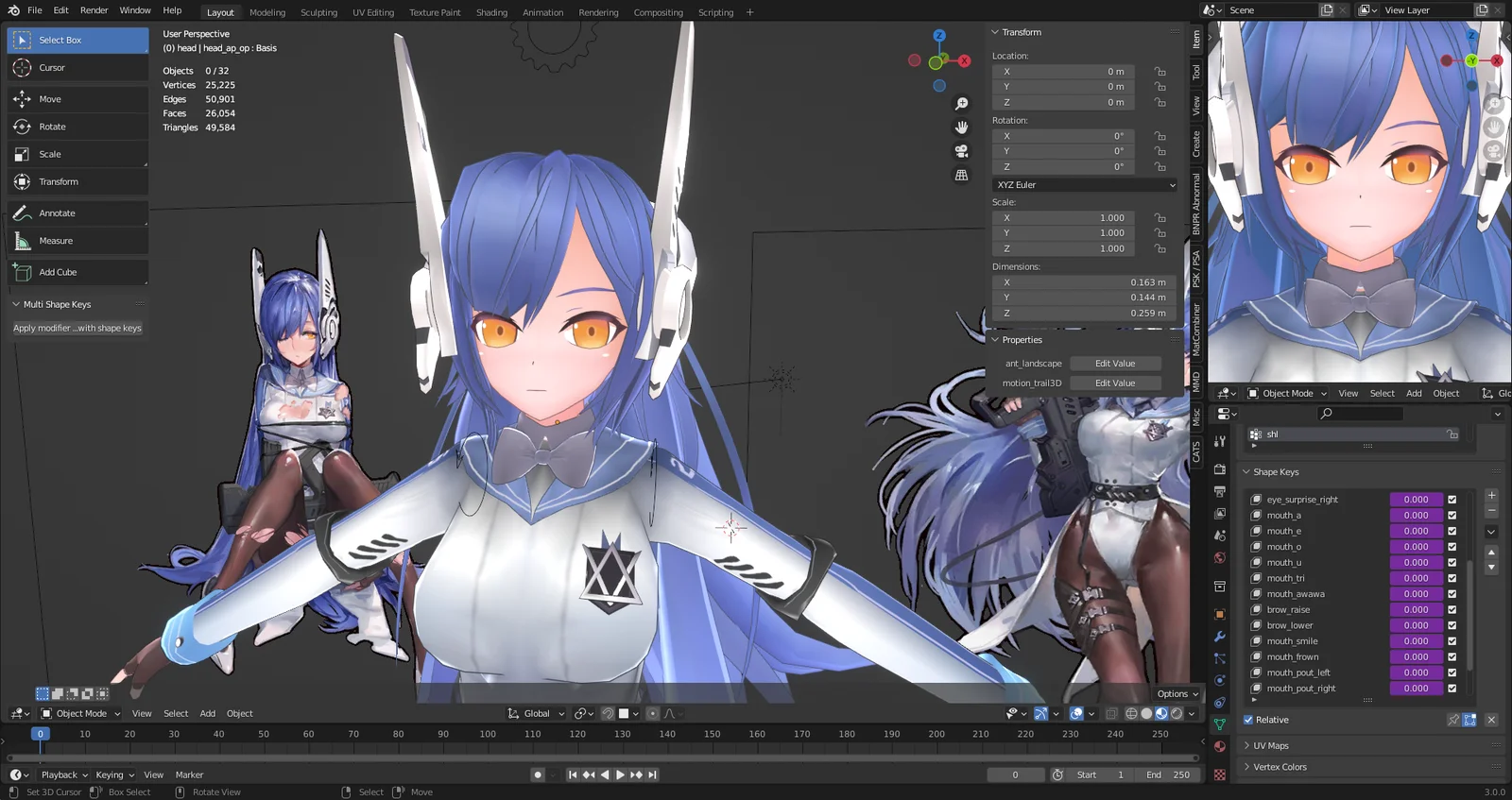The height and width of the screenshot is (800, 1512).
Task: Clear shape keys with X icon
Action: [x=1491, y=720]
